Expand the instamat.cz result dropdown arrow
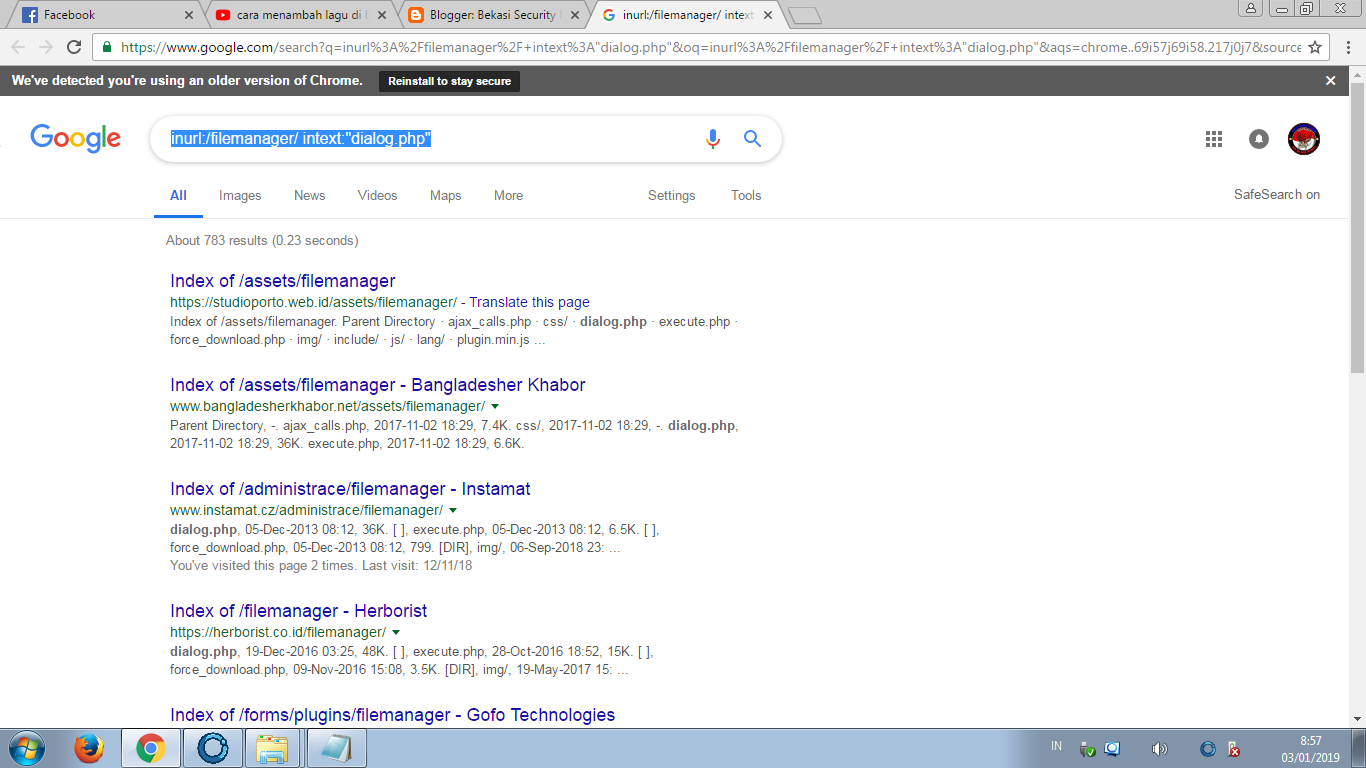Image resolution: width=1366 pixels, height=768 pixels. [453, 510]
